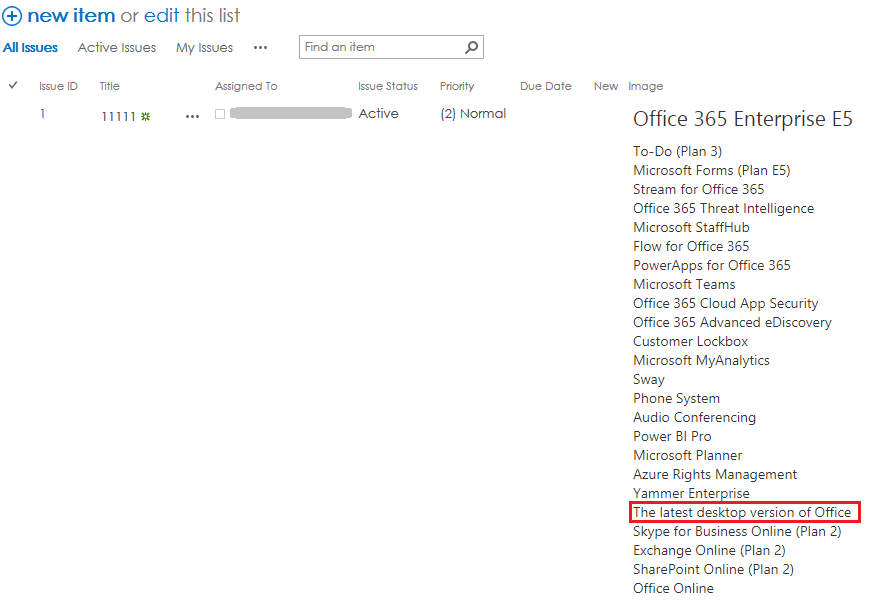Switch to the Active Issues view
The image size is (876, 601).
117,48
